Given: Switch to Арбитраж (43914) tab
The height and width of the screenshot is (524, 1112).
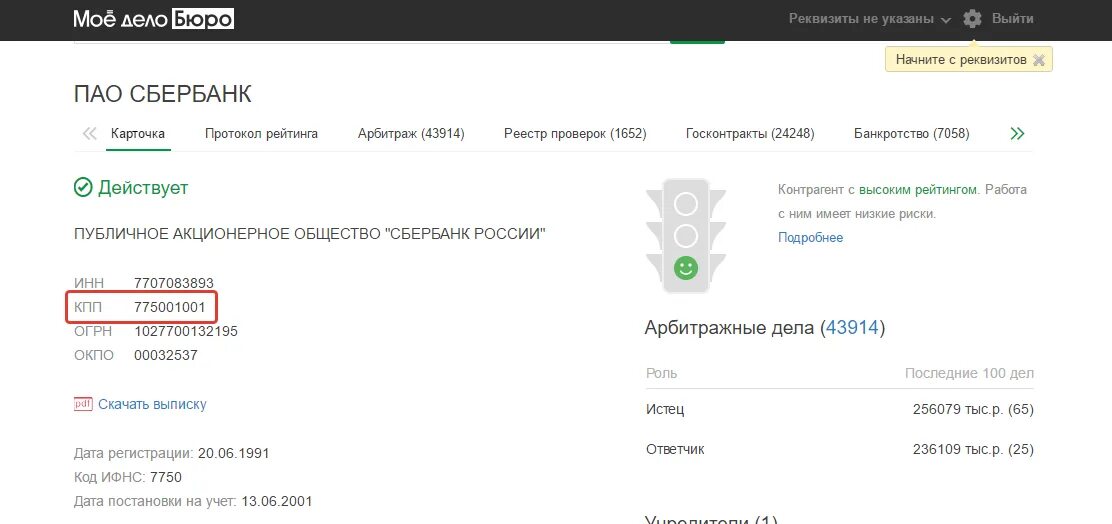Looking at the screenshot, I should coord(411,133).
